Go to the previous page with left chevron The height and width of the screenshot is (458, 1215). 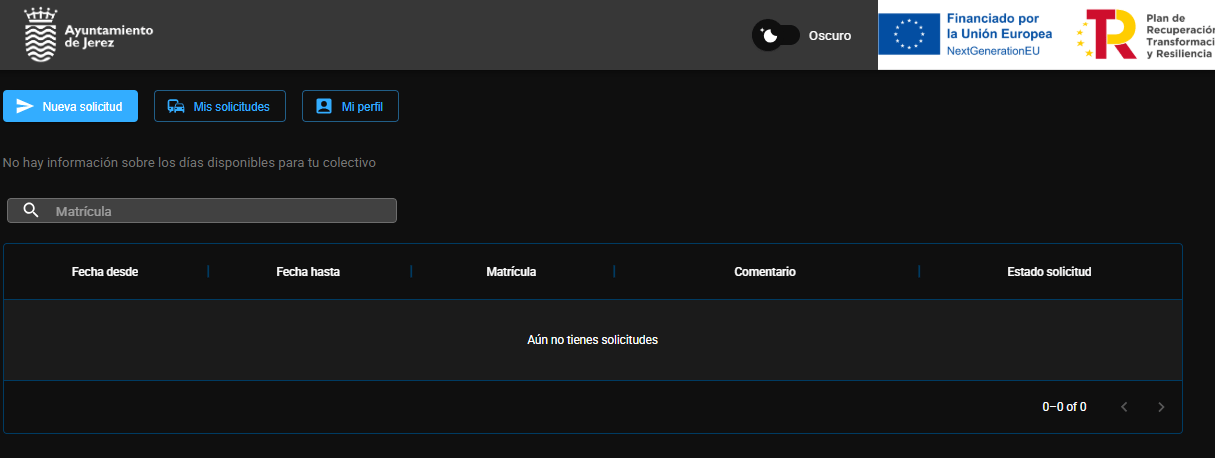(x=1124, y=407)
